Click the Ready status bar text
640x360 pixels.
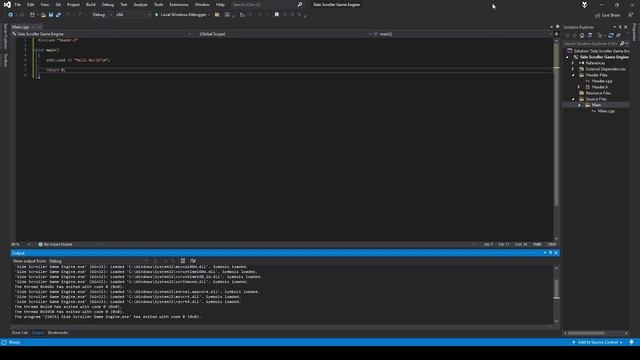pos(14,342)
